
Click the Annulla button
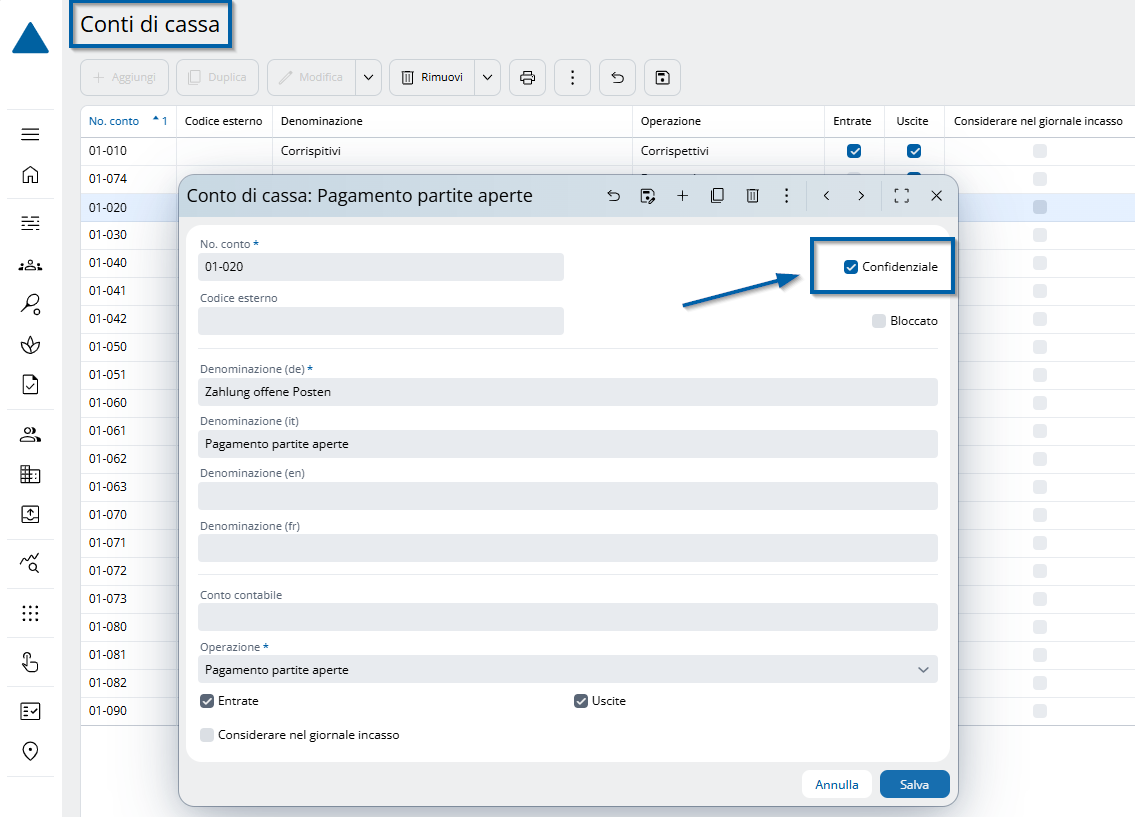(x=836, y=785)
